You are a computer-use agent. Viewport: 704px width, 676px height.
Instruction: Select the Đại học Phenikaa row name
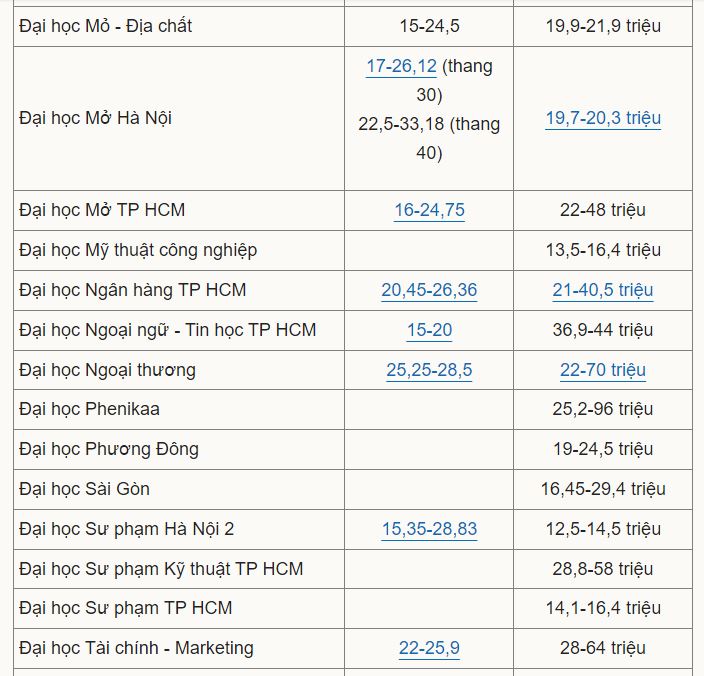(89, 409)
